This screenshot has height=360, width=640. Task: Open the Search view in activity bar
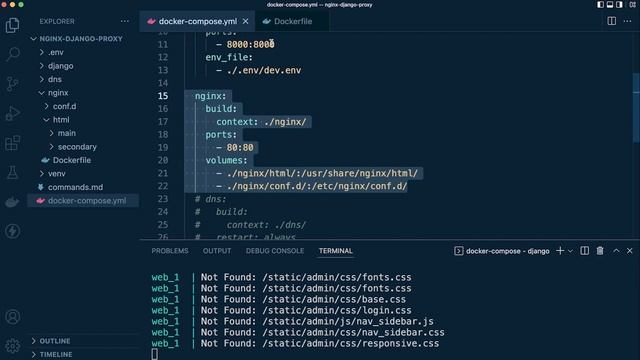pos(13,54)
